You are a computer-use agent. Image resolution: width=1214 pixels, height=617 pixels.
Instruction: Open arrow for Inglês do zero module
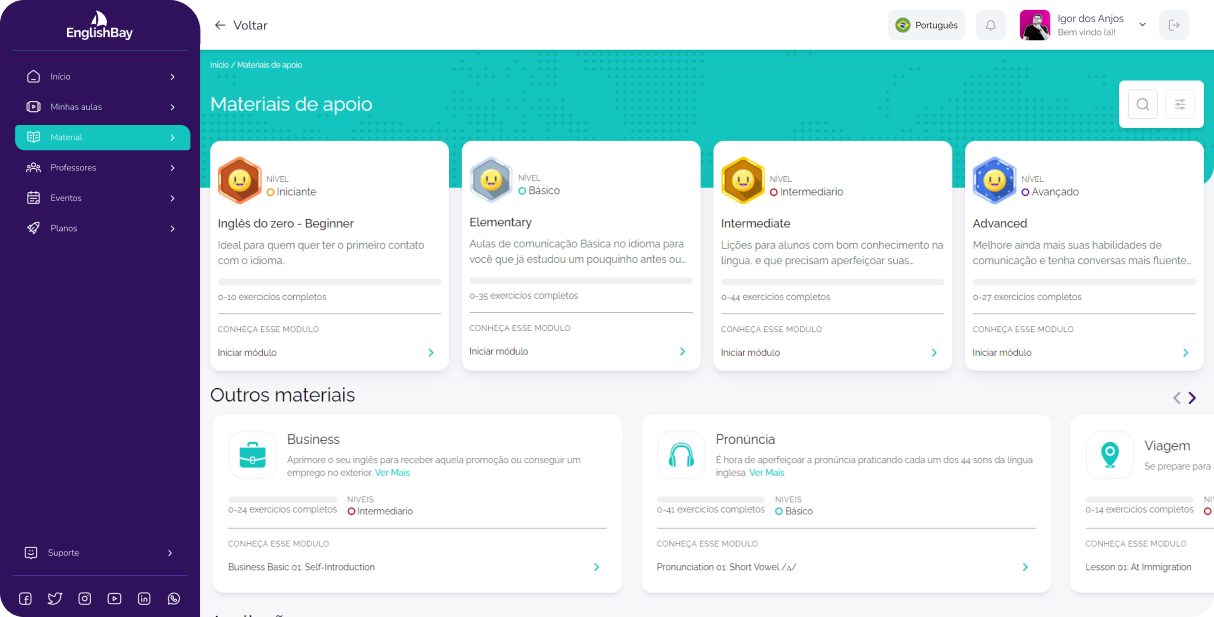tap(431, 353)
